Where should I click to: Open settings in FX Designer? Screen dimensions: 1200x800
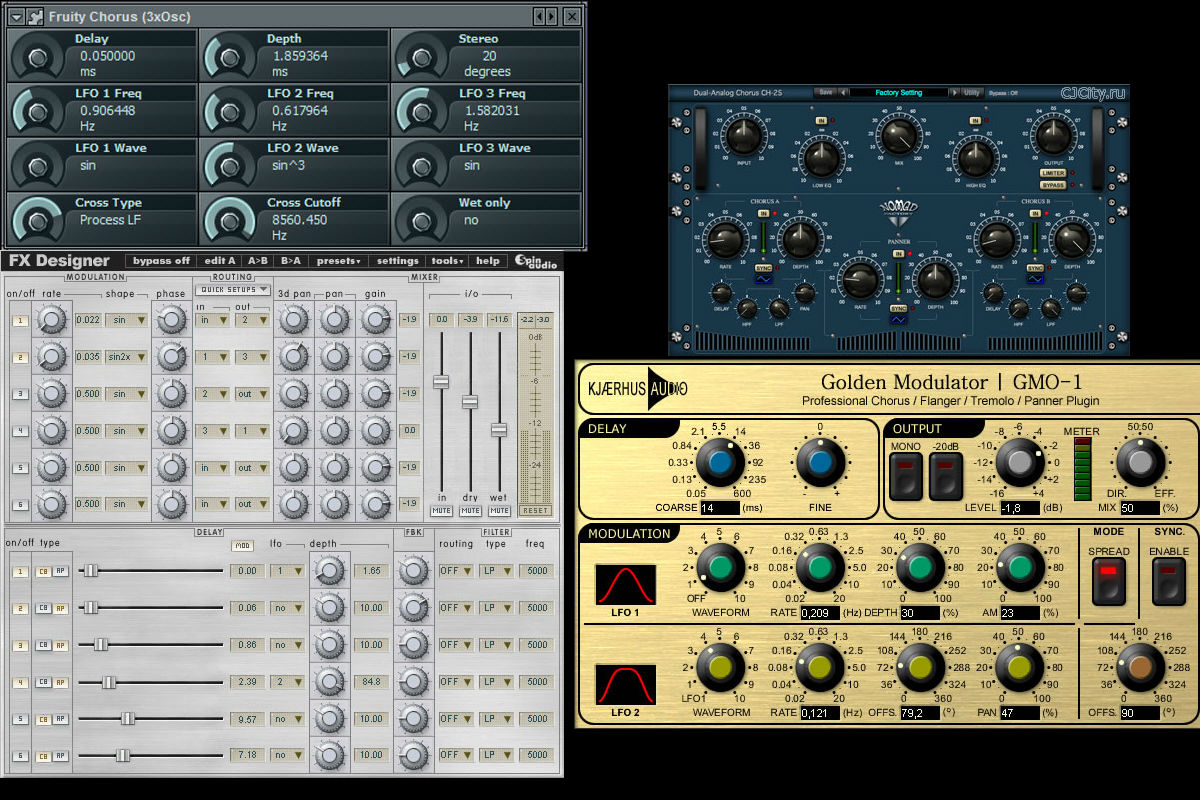point(398,261)
